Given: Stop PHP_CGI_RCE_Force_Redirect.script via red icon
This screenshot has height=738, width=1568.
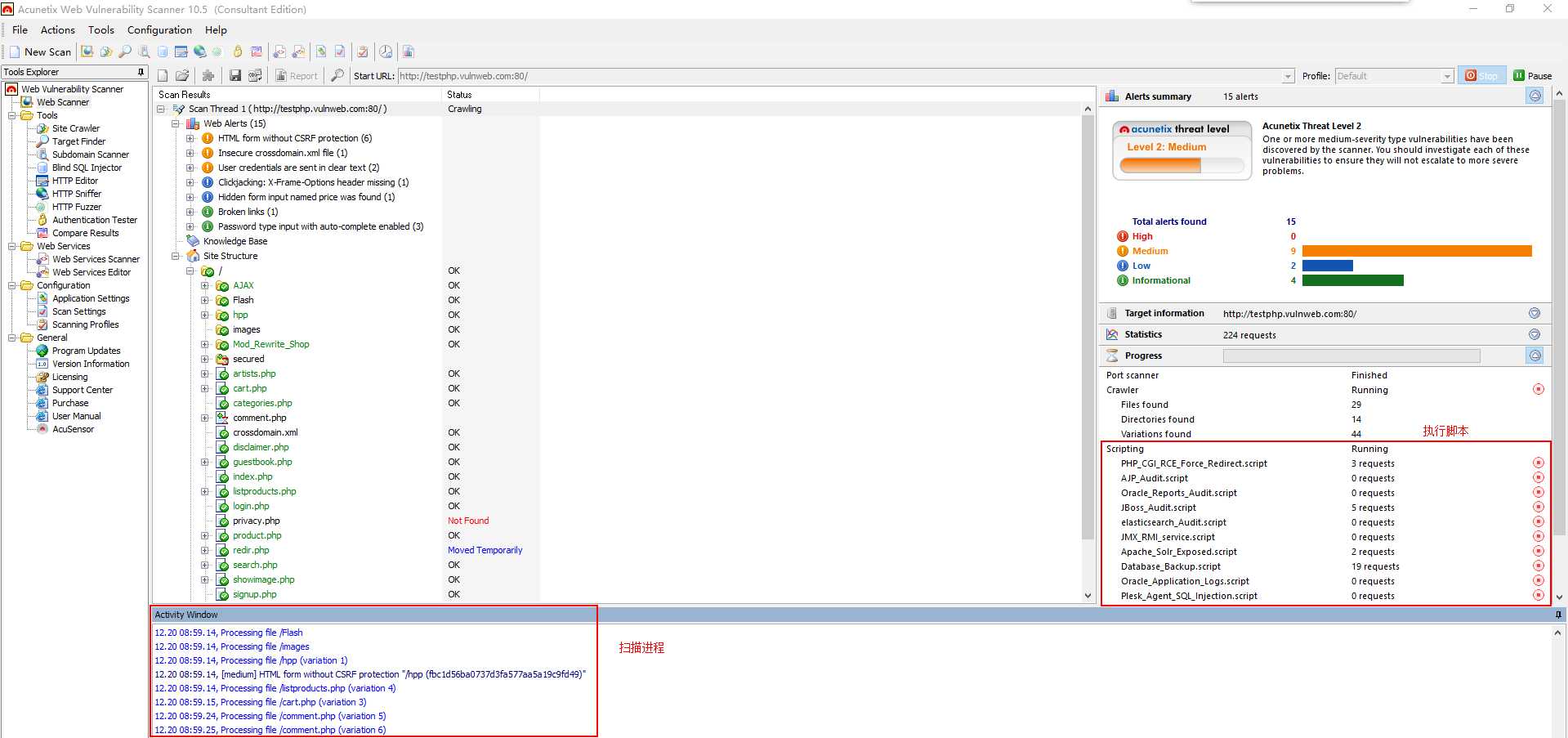Looking at the screenshot, I should [1539, 463].
